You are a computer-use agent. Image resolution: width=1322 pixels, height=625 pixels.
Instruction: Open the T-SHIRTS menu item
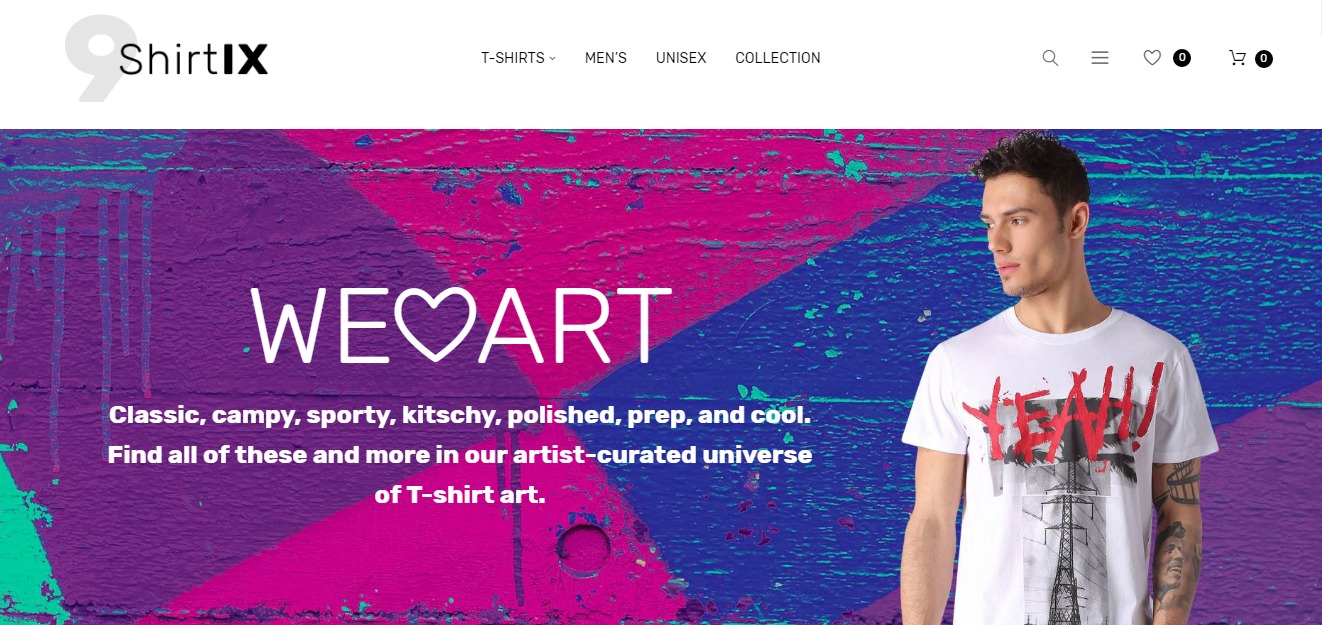coord(512,58)
